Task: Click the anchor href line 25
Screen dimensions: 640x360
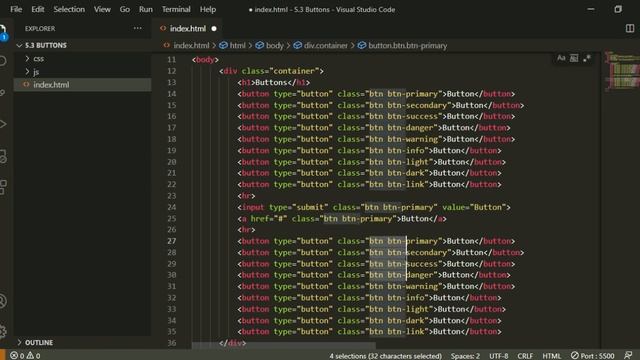Action: coord(342,218)
